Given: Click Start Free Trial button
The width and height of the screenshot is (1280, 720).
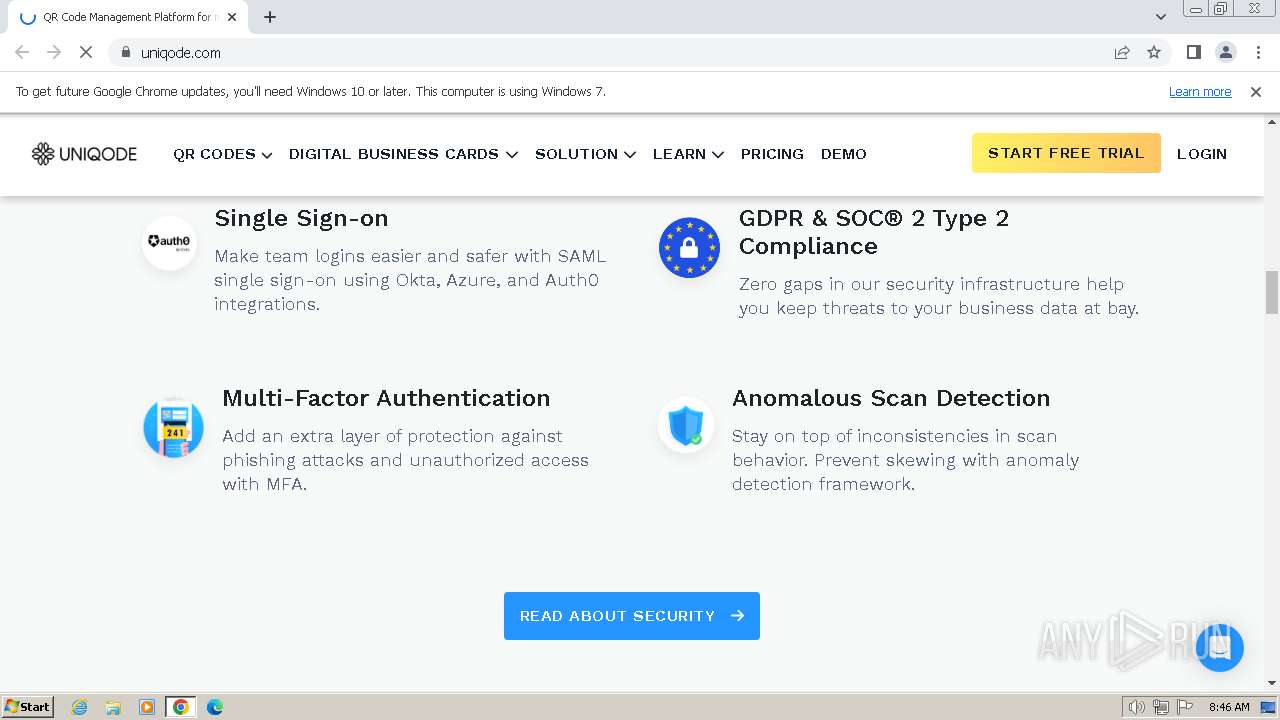Looking at the screenshot, I should 1066,153.
